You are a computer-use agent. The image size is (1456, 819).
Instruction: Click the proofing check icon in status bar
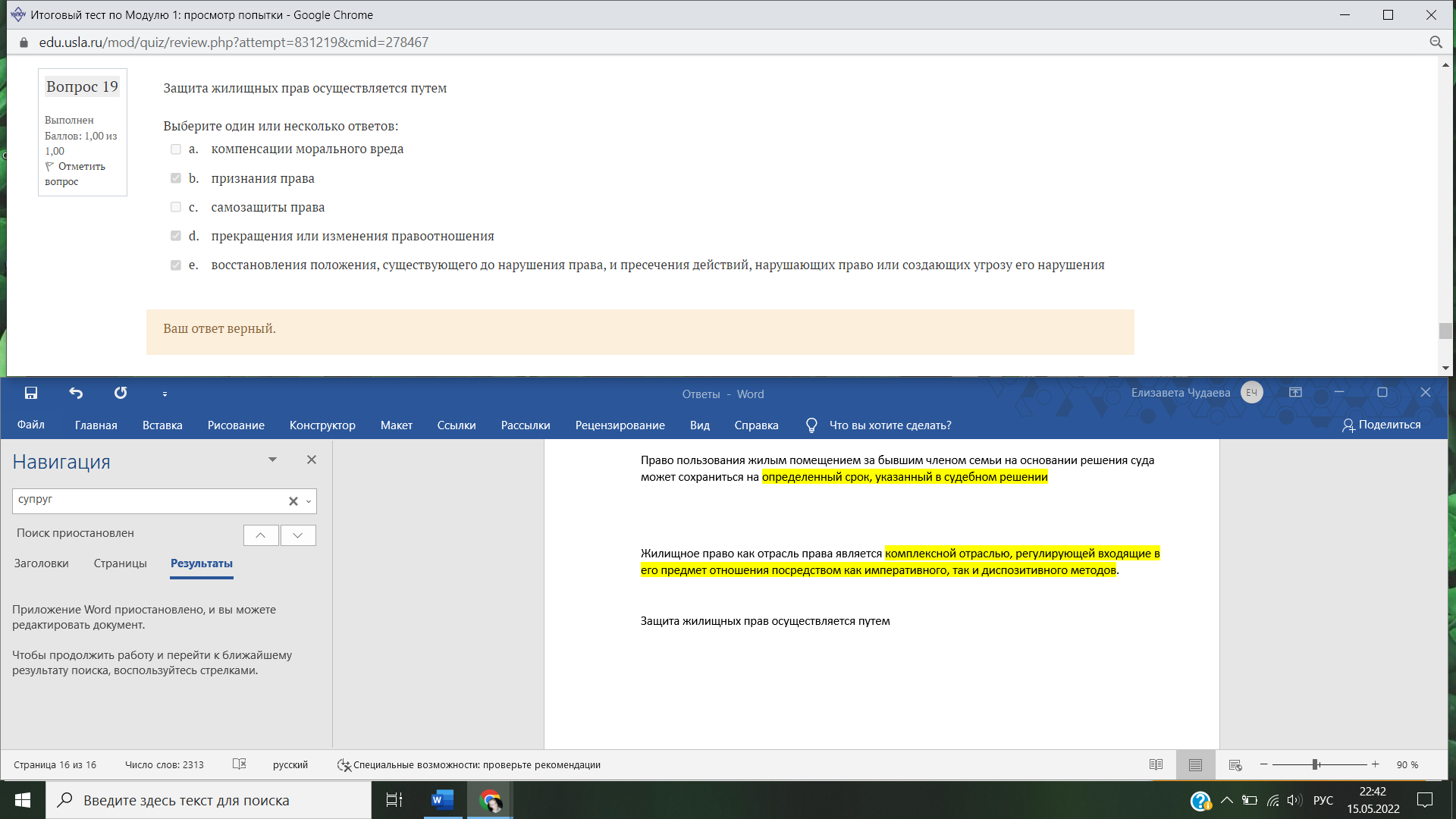coord(240,764)
